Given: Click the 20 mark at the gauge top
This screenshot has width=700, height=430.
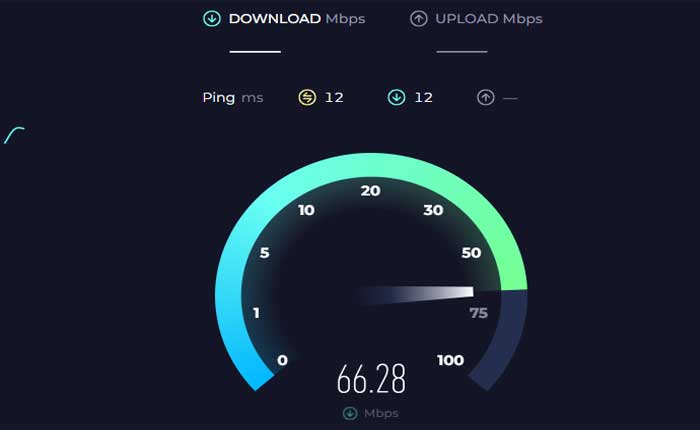Looking at the screenshot, I should (x=371, y=191).
